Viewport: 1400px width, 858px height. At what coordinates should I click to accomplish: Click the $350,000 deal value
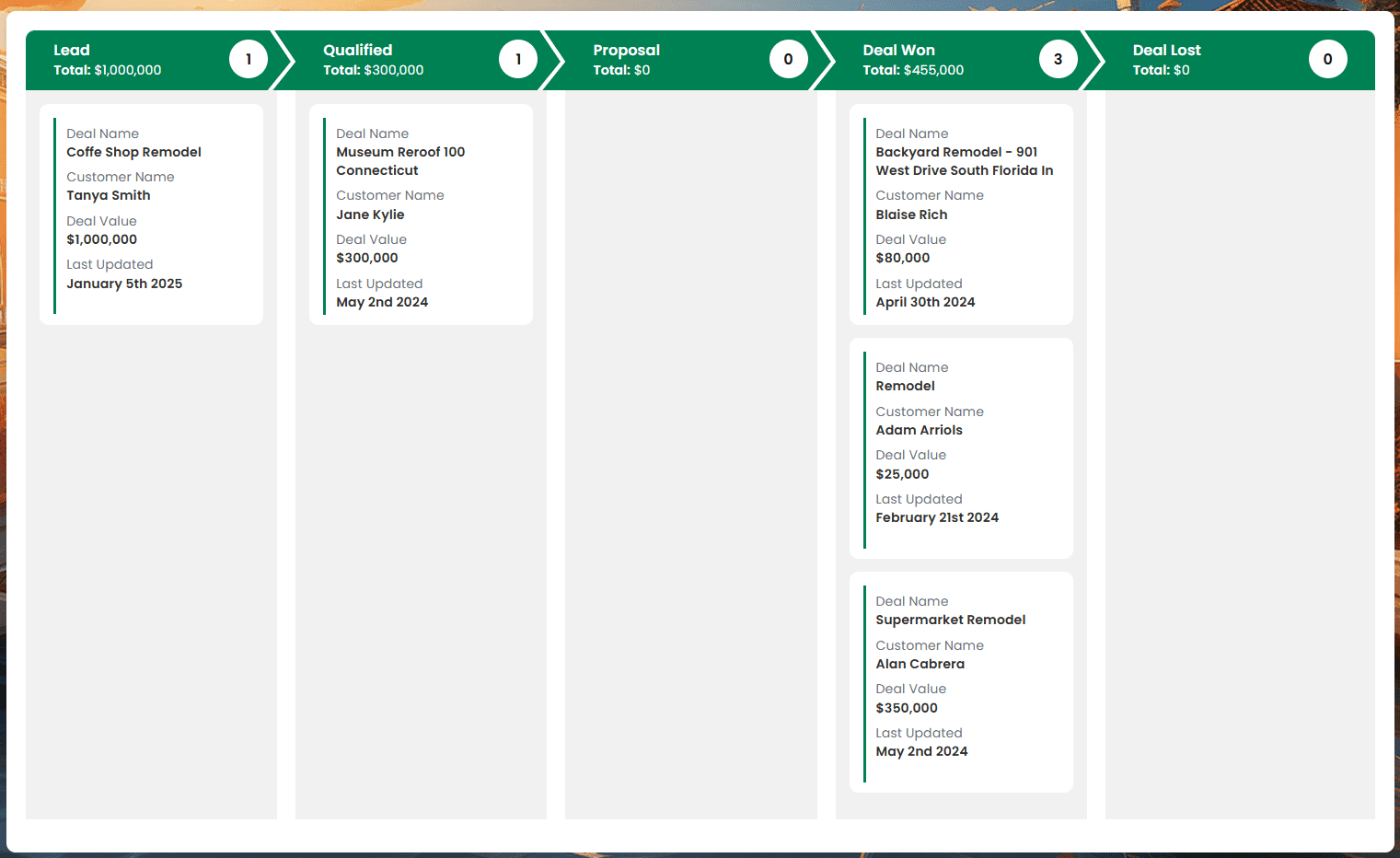[907, 708]
